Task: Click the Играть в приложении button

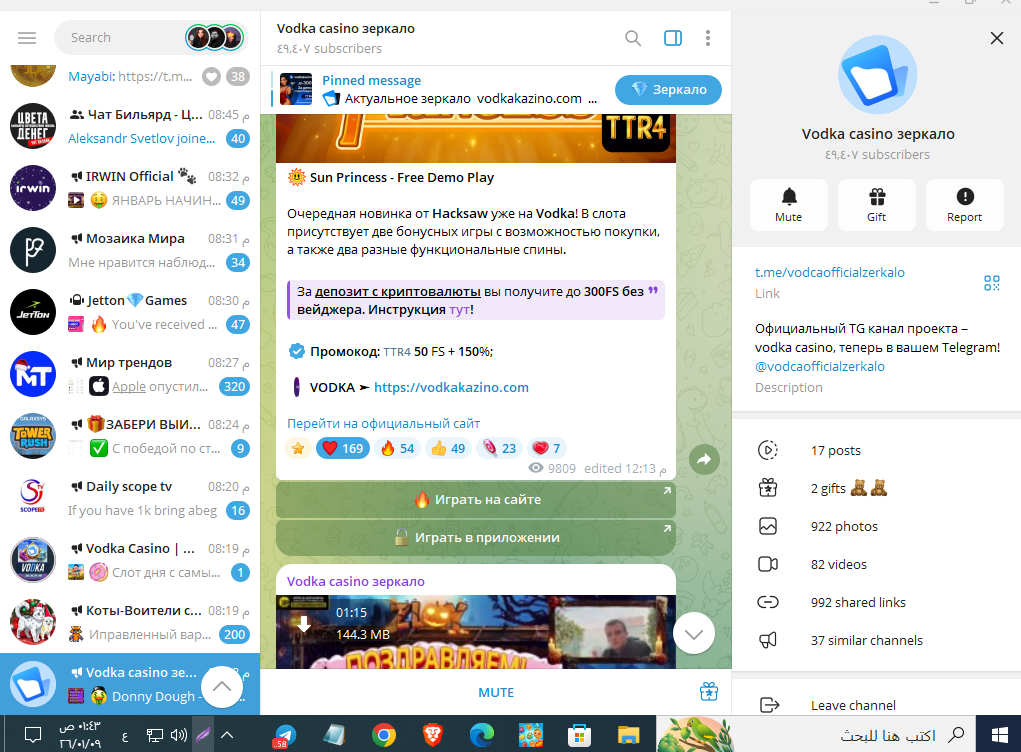Action: click(x=476, y=537)
